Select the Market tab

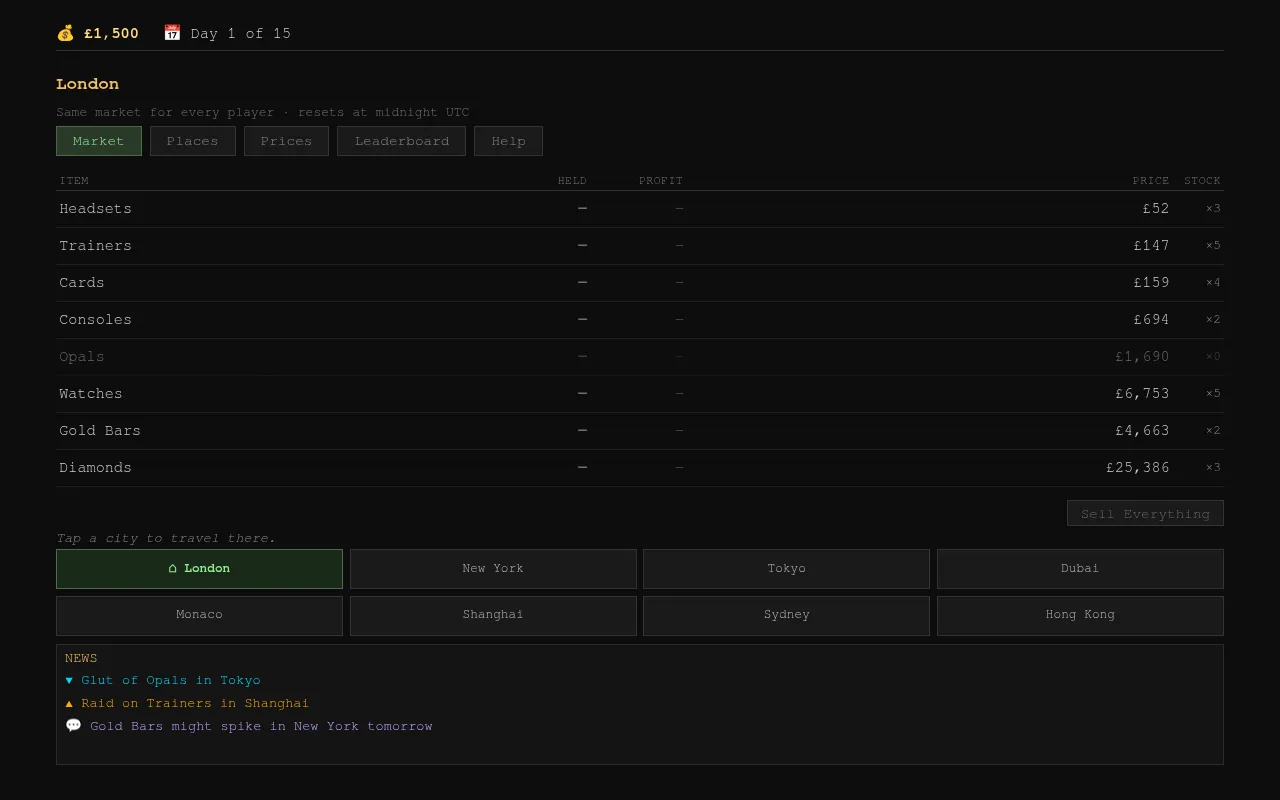coord(99,141)
